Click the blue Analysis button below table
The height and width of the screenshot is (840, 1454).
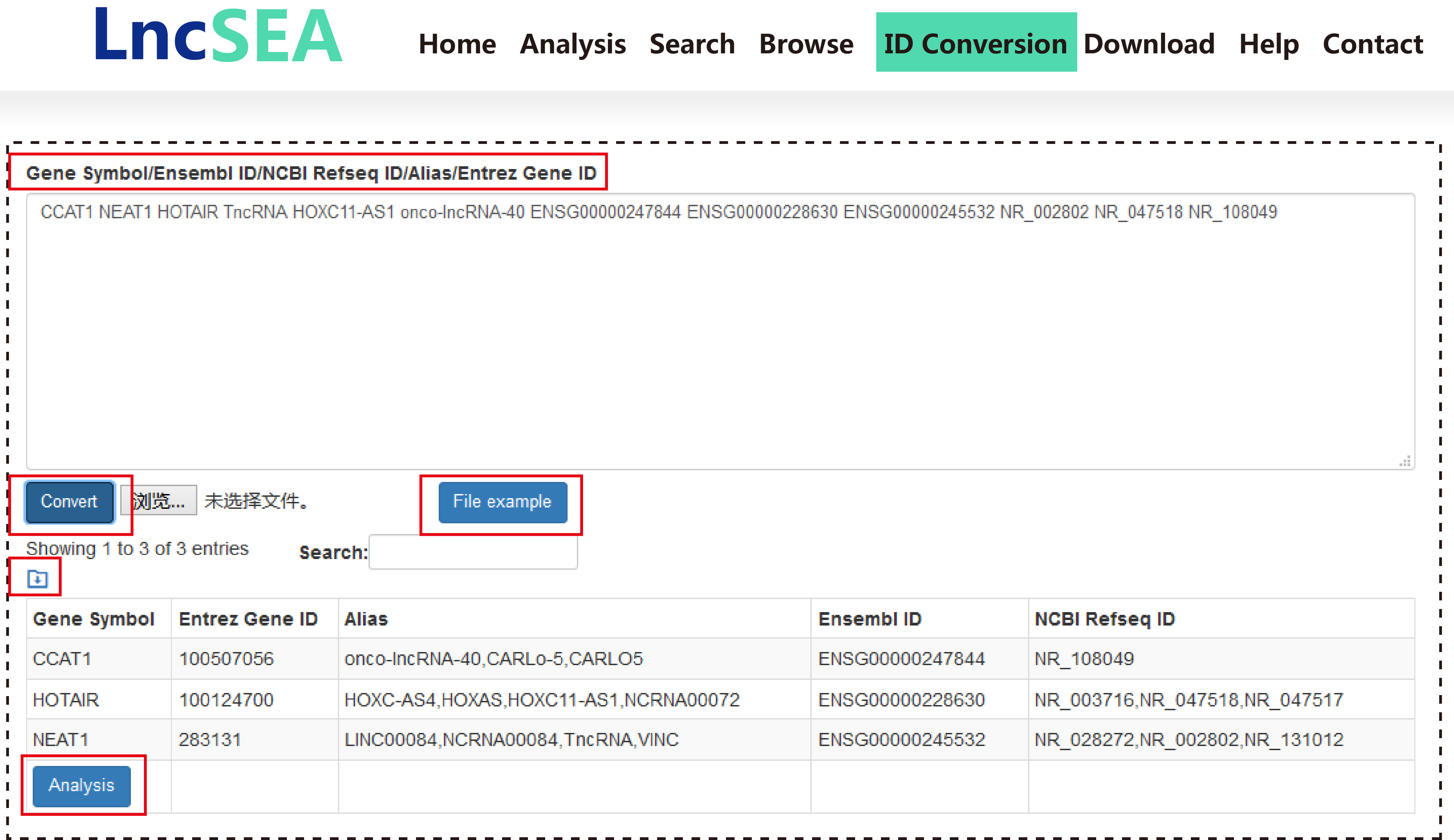(x=81, y=786)
